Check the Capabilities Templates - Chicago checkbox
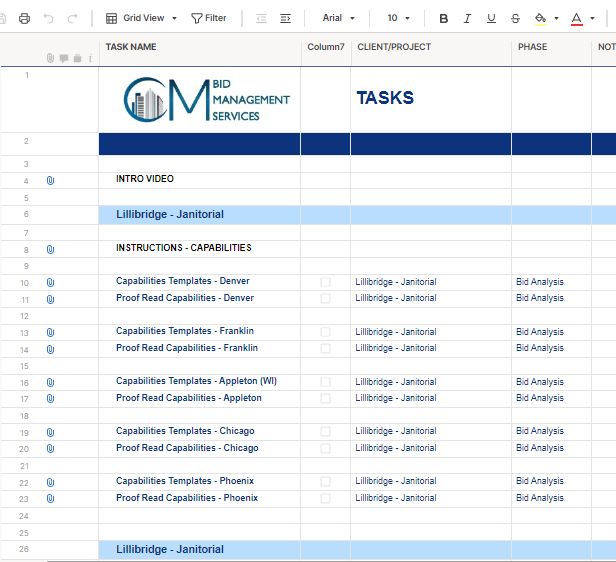 click(325, 431)
